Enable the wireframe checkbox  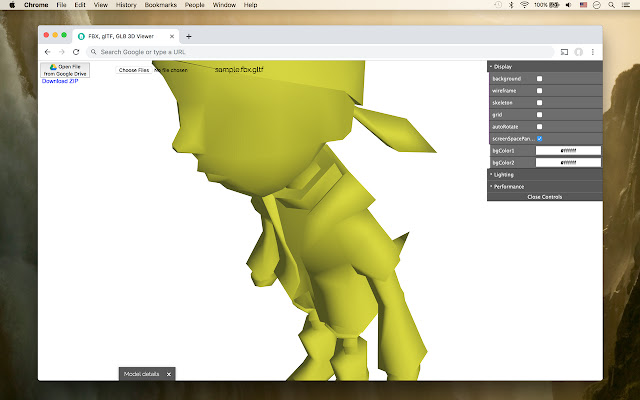click(x=540, y=91)
